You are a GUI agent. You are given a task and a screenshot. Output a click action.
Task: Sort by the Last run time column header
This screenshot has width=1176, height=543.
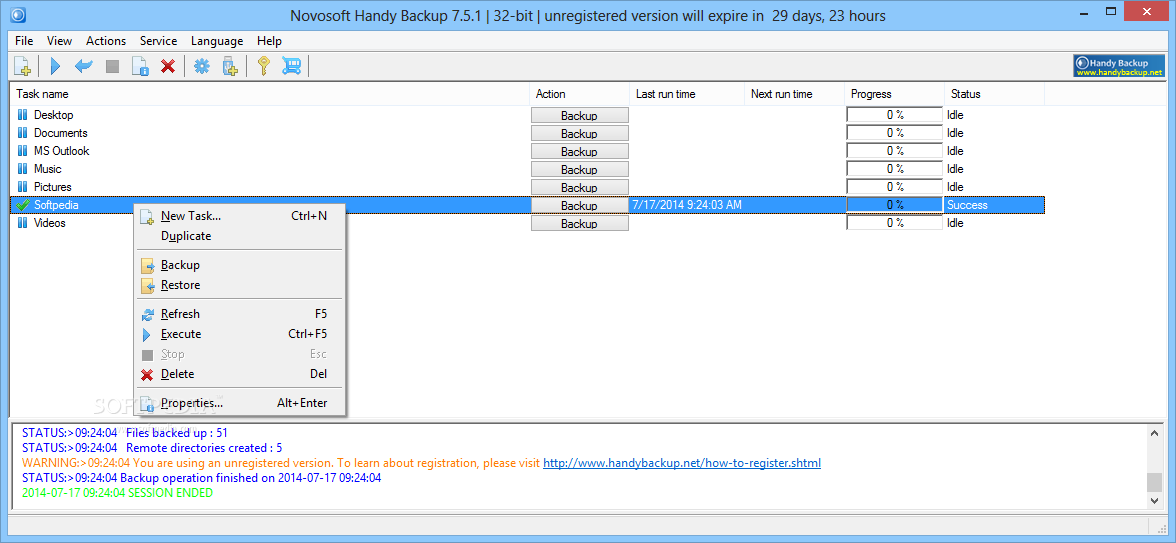(687, 94)
